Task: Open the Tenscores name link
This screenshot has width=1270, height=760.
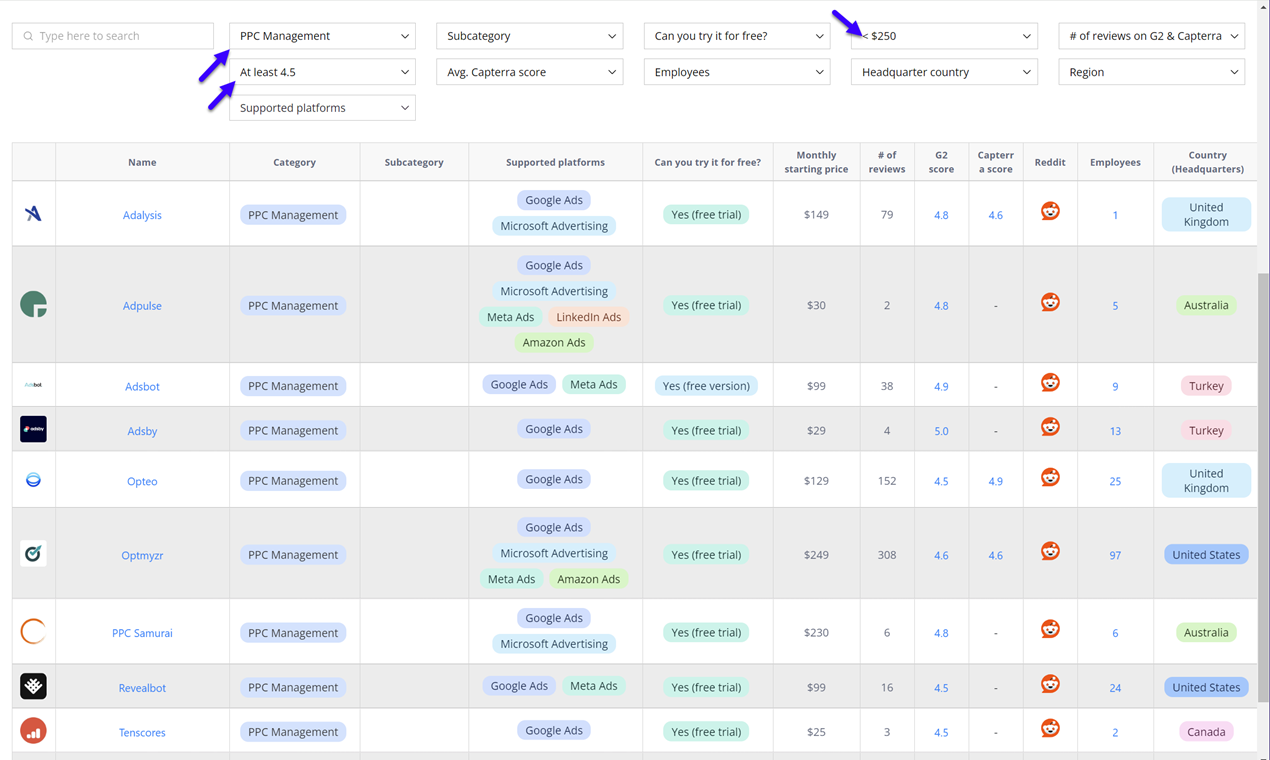Action: (x=142, y=732)
